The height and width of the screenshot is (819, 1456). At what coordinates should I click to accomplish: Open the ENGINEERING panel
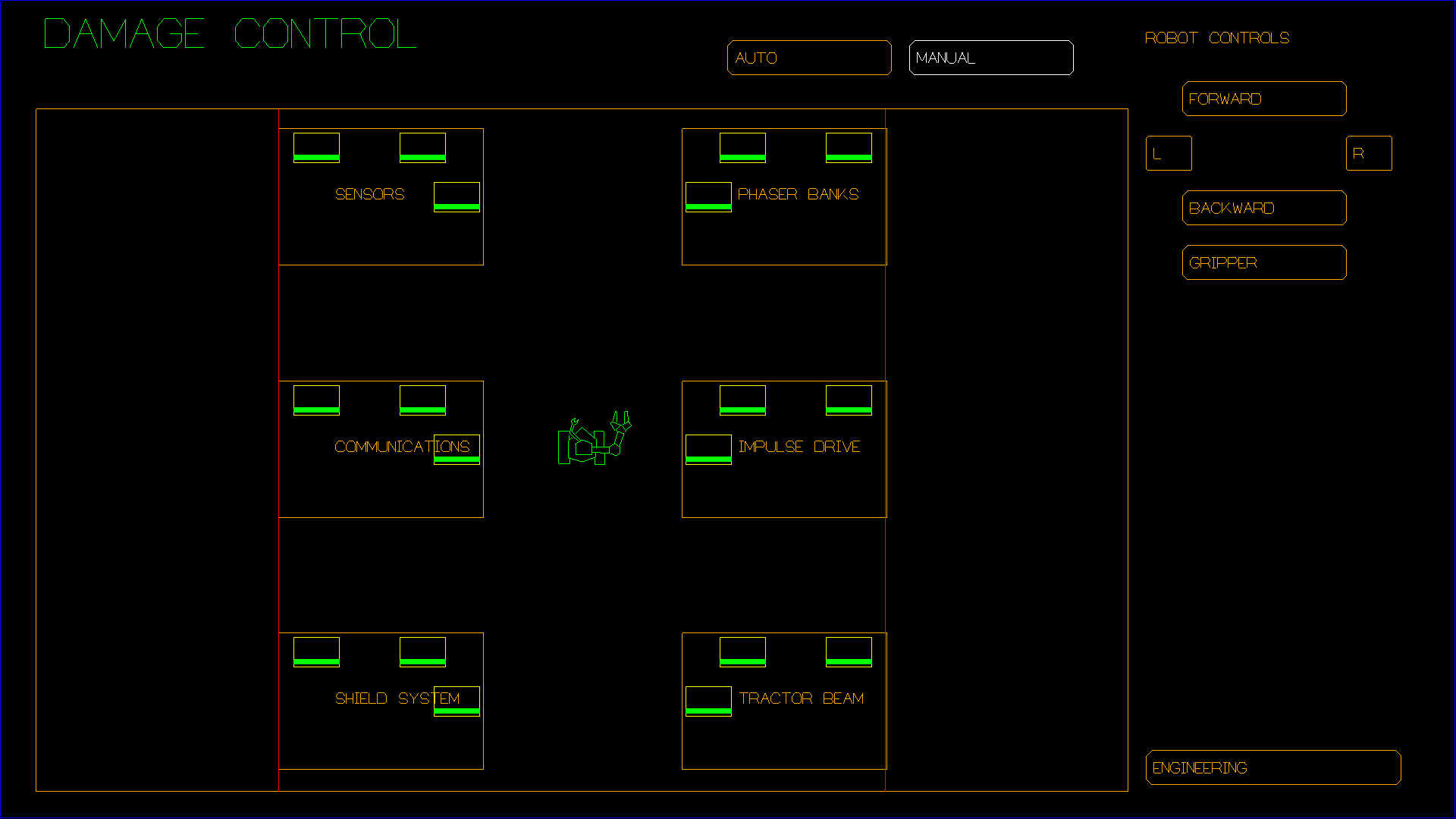1275,767
